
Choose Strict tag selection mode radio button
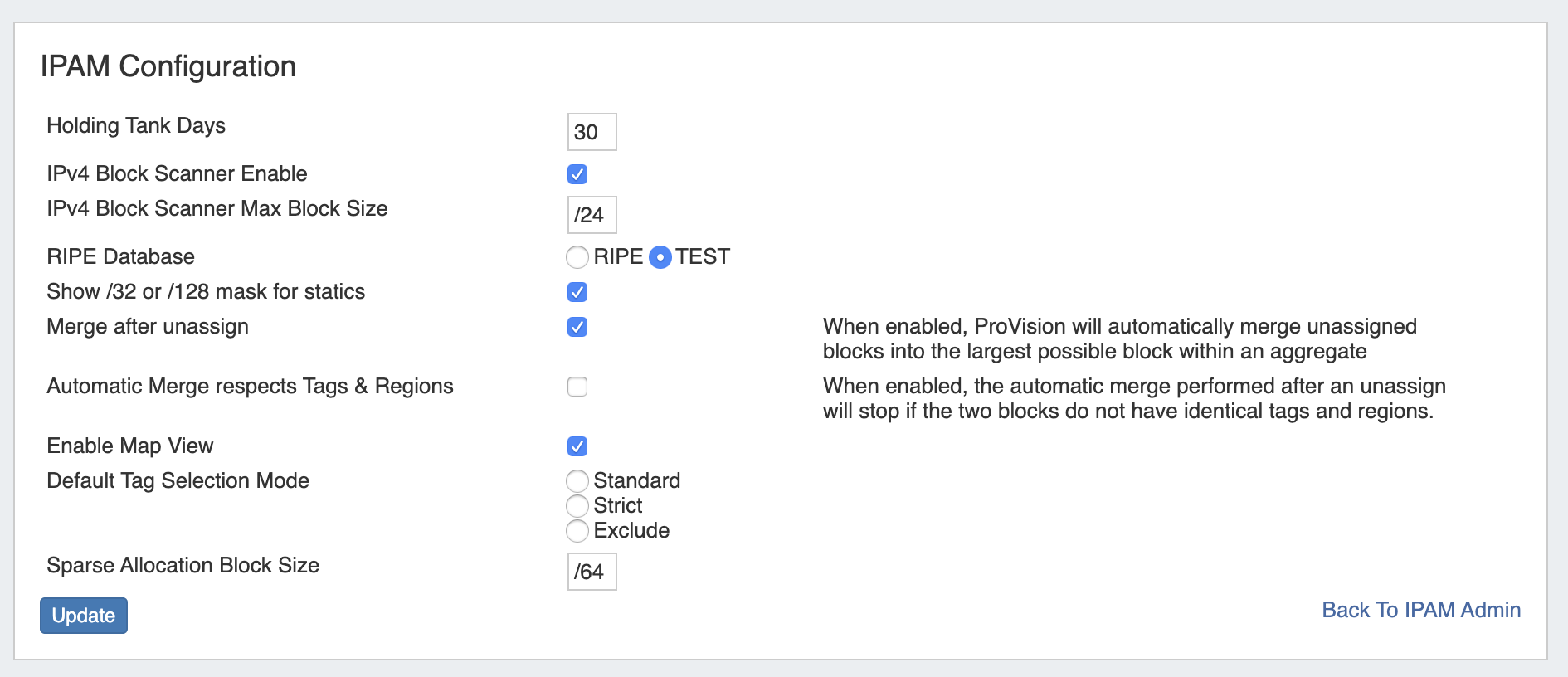pyautogui.click(x=577, y=506)
